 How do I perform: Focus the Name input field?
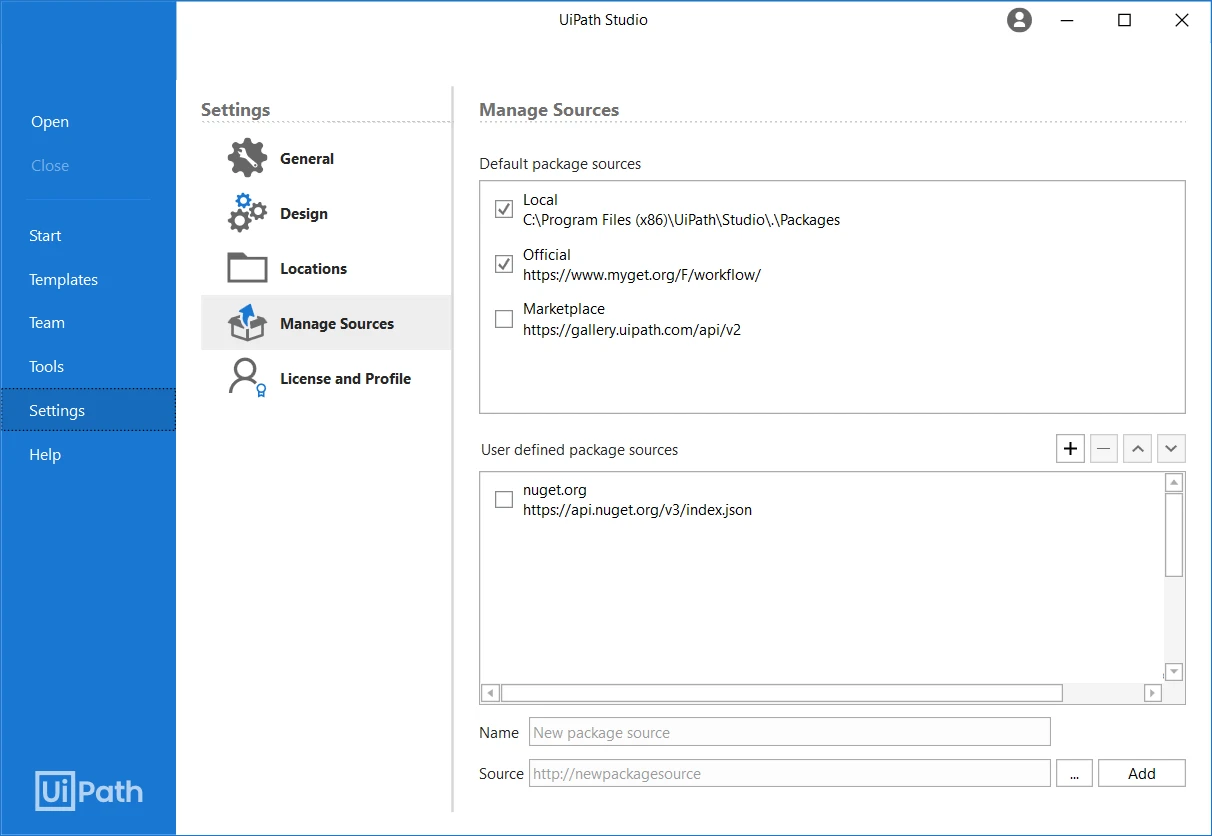tap(789, 732)
